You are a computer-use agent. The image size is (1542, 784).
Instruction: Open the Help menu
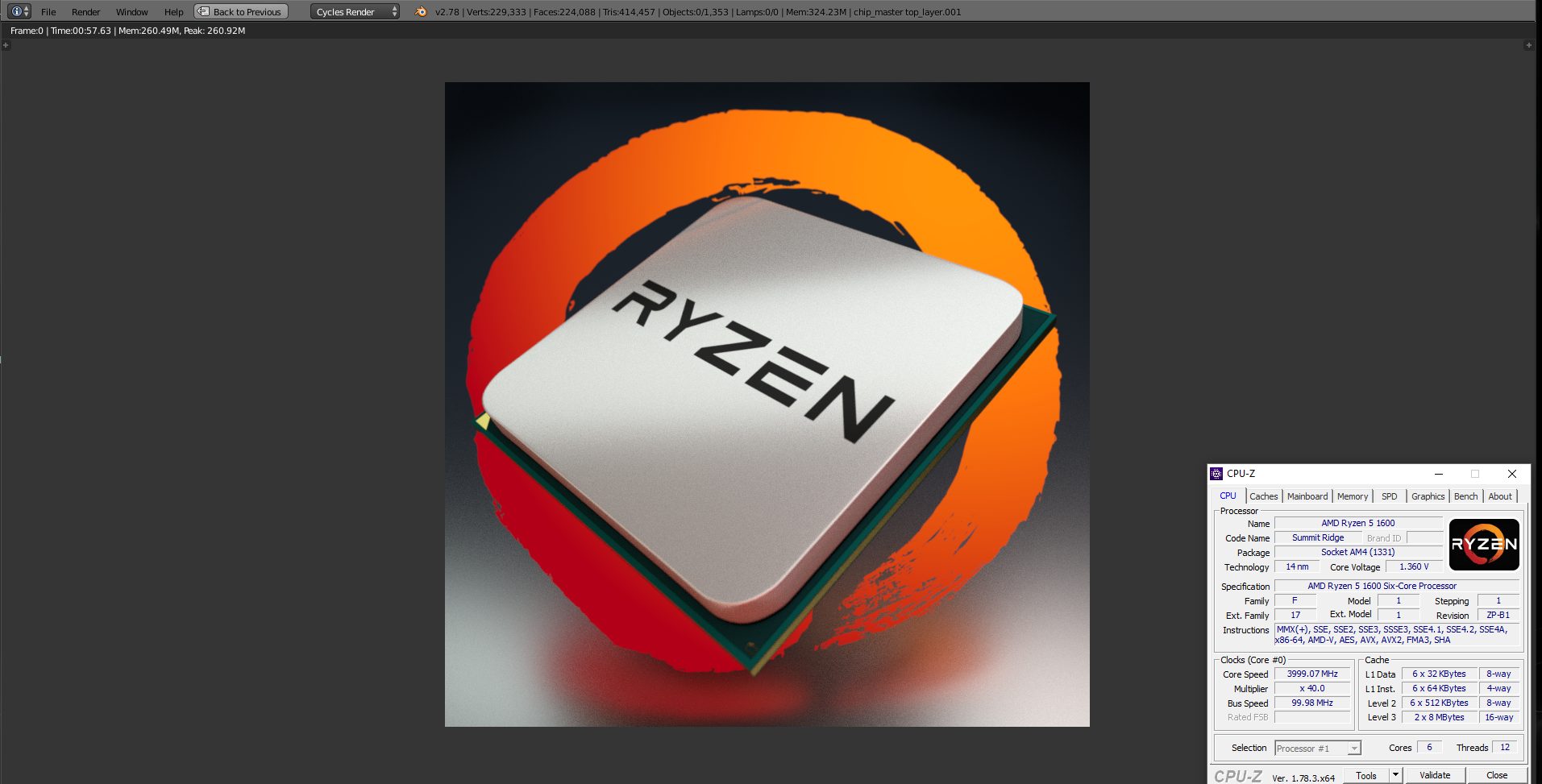point(173,12)
